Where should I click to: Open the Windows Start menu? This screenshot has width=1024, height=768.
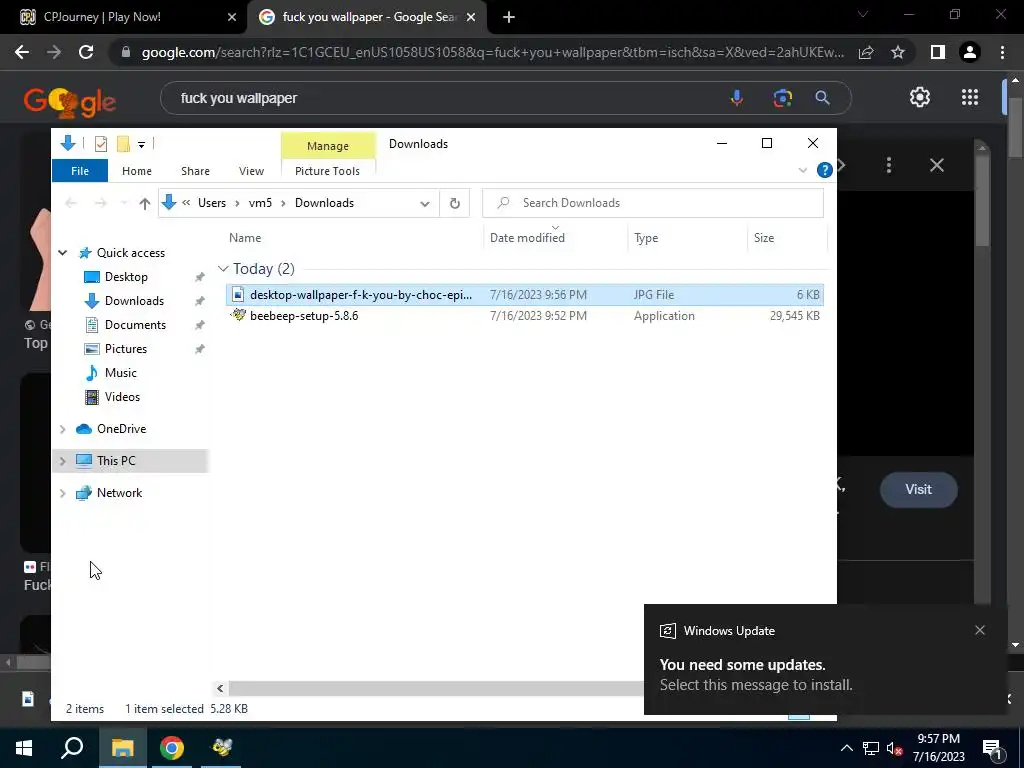(x=24, y=748)
